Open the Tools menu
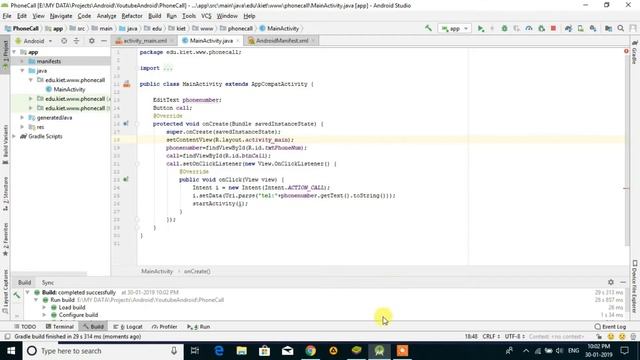The image size is (640, 360). [x=189, y=16]
